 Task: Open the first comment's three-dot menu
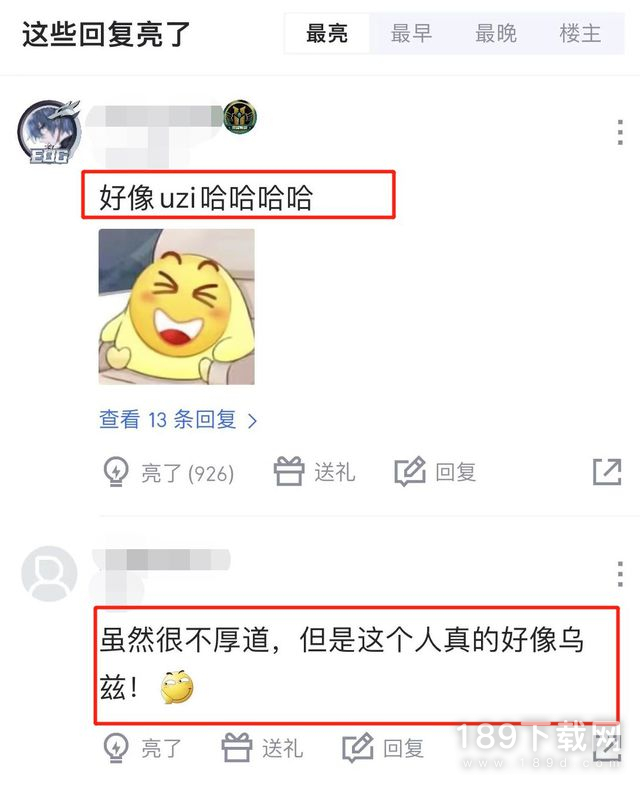620,132
